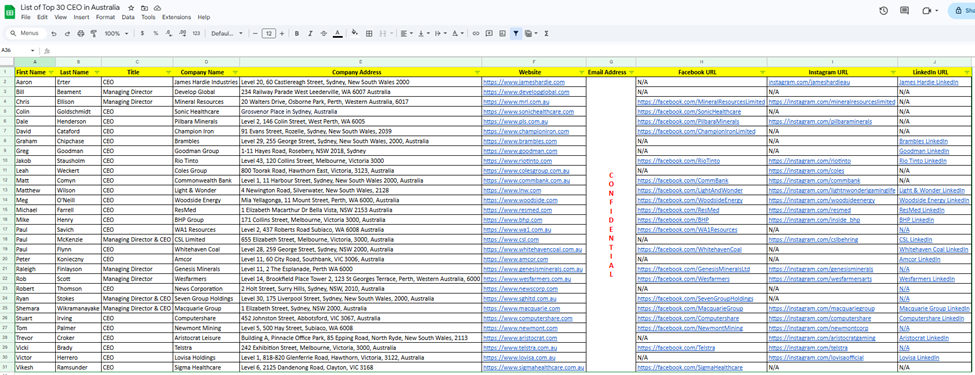
Task: Open the text wrapping dropdown
Action: pyautogui.click(x=440, y=33)
